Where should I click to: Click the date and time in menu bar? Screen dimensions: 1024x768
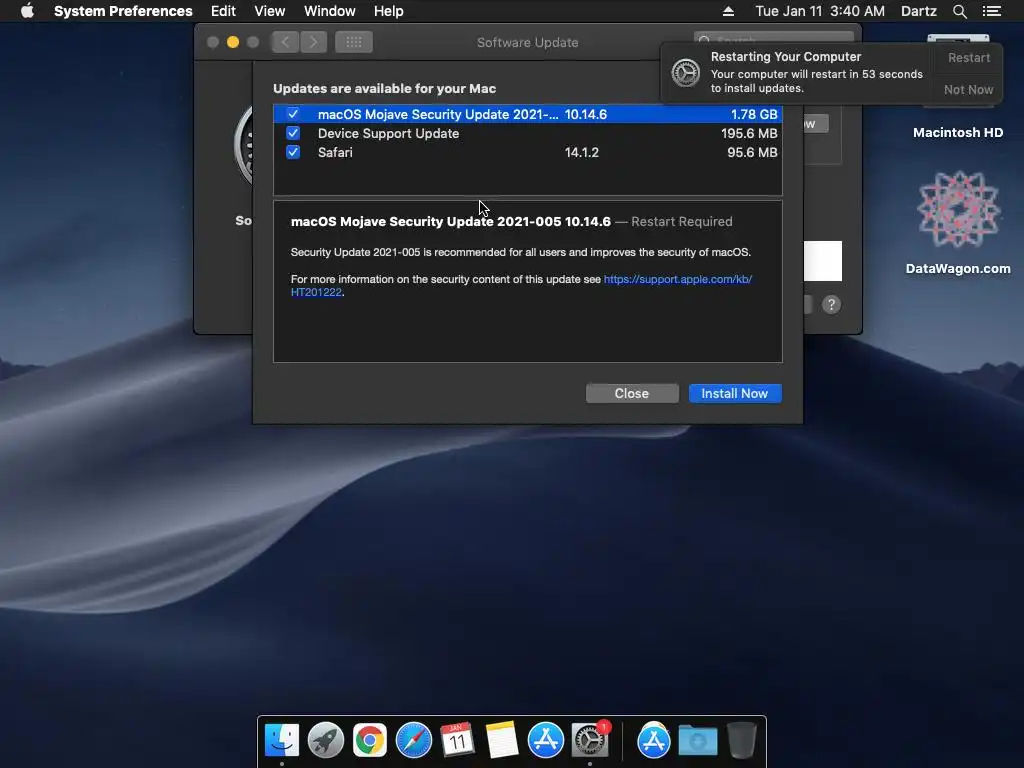click(820, 11)
